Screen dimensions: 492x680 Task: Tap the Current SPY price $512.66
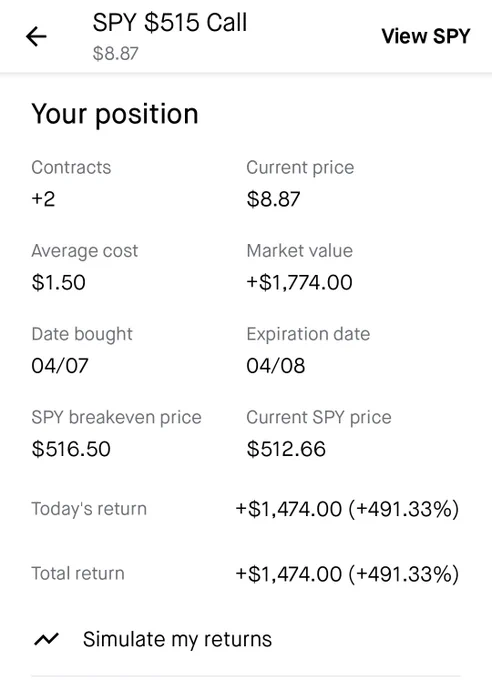pyautogui.click(x=286, y=449)
